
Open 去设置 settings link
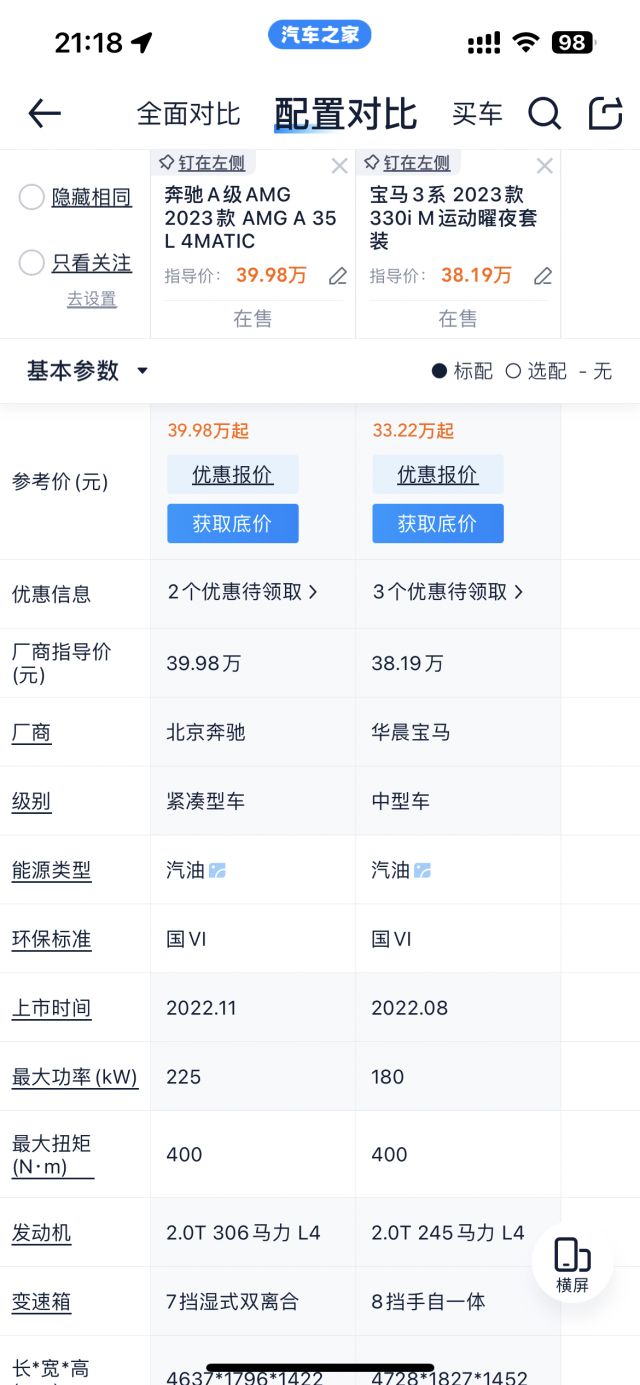click(91, 299)
